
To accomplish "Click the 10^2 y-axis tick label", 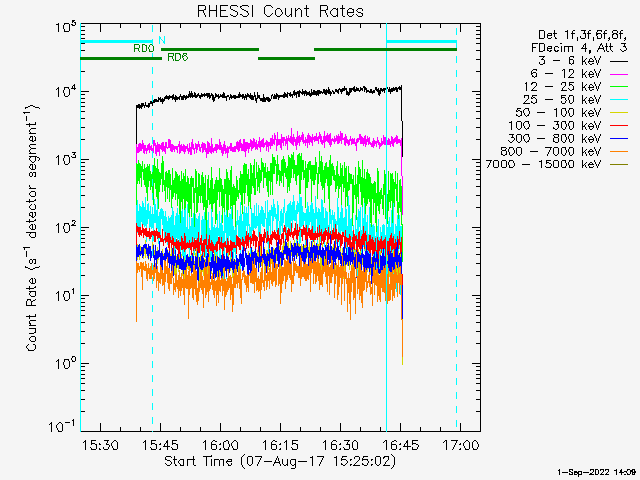I will pyautogui.click(x=64, y=226).
